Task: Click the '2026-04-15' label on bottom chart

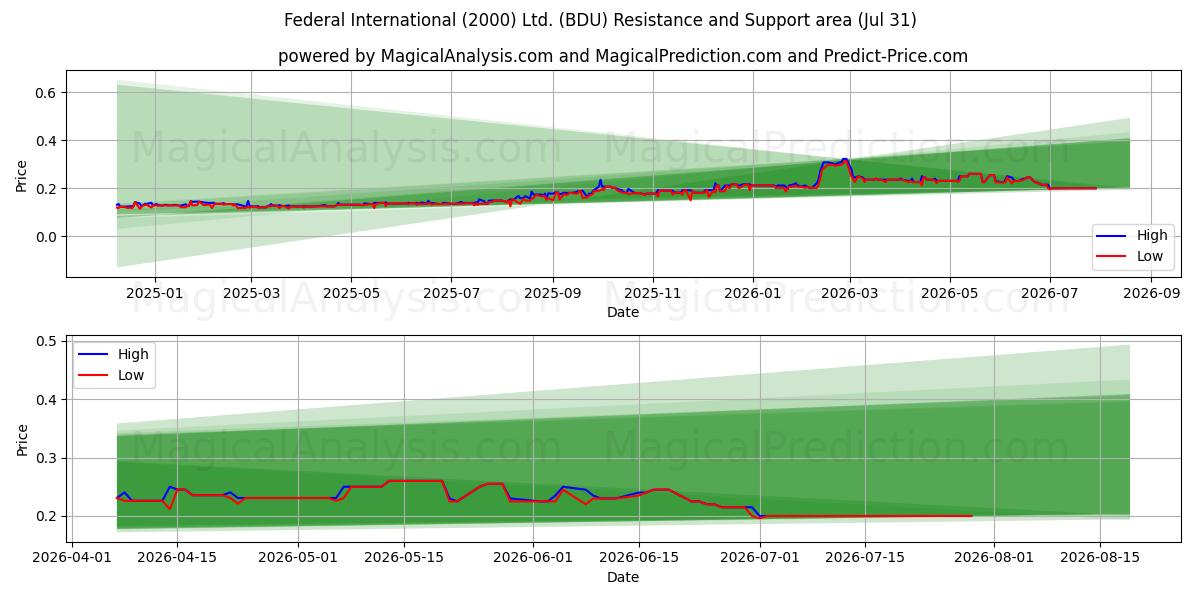Action: coord(177,559)
